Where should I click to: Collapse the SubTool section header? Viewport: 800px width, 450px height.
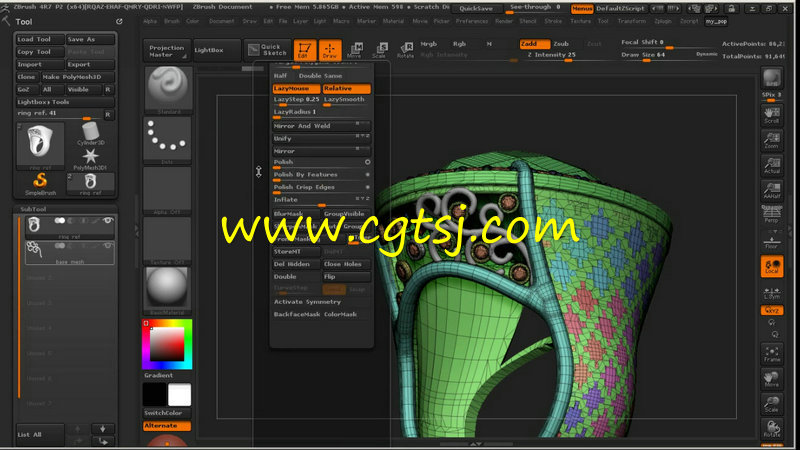[34, 209]
